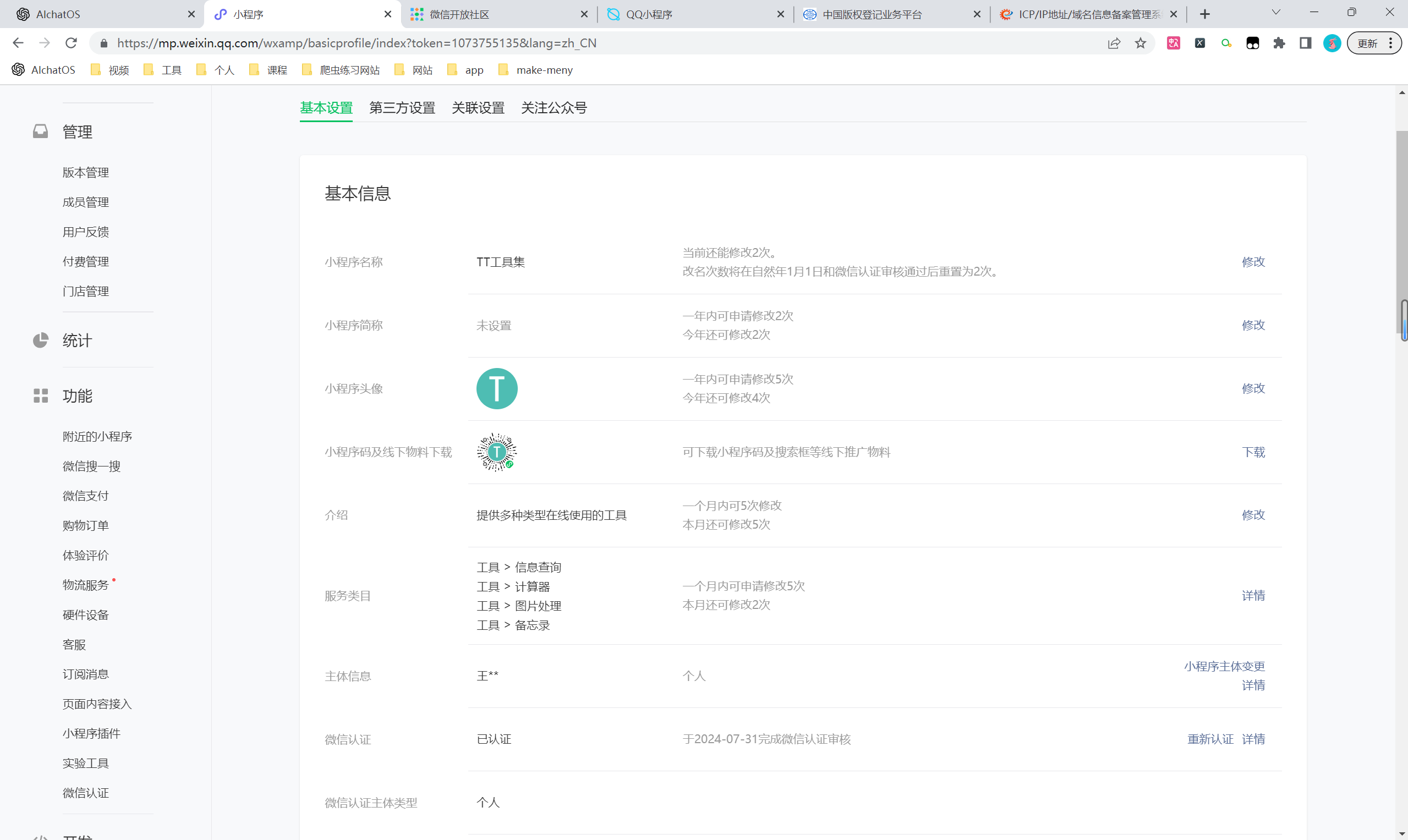Open the 工具 bookmarks folder
The width and height of the screenshot is (1408, 840).
click(x=163, y=70)
